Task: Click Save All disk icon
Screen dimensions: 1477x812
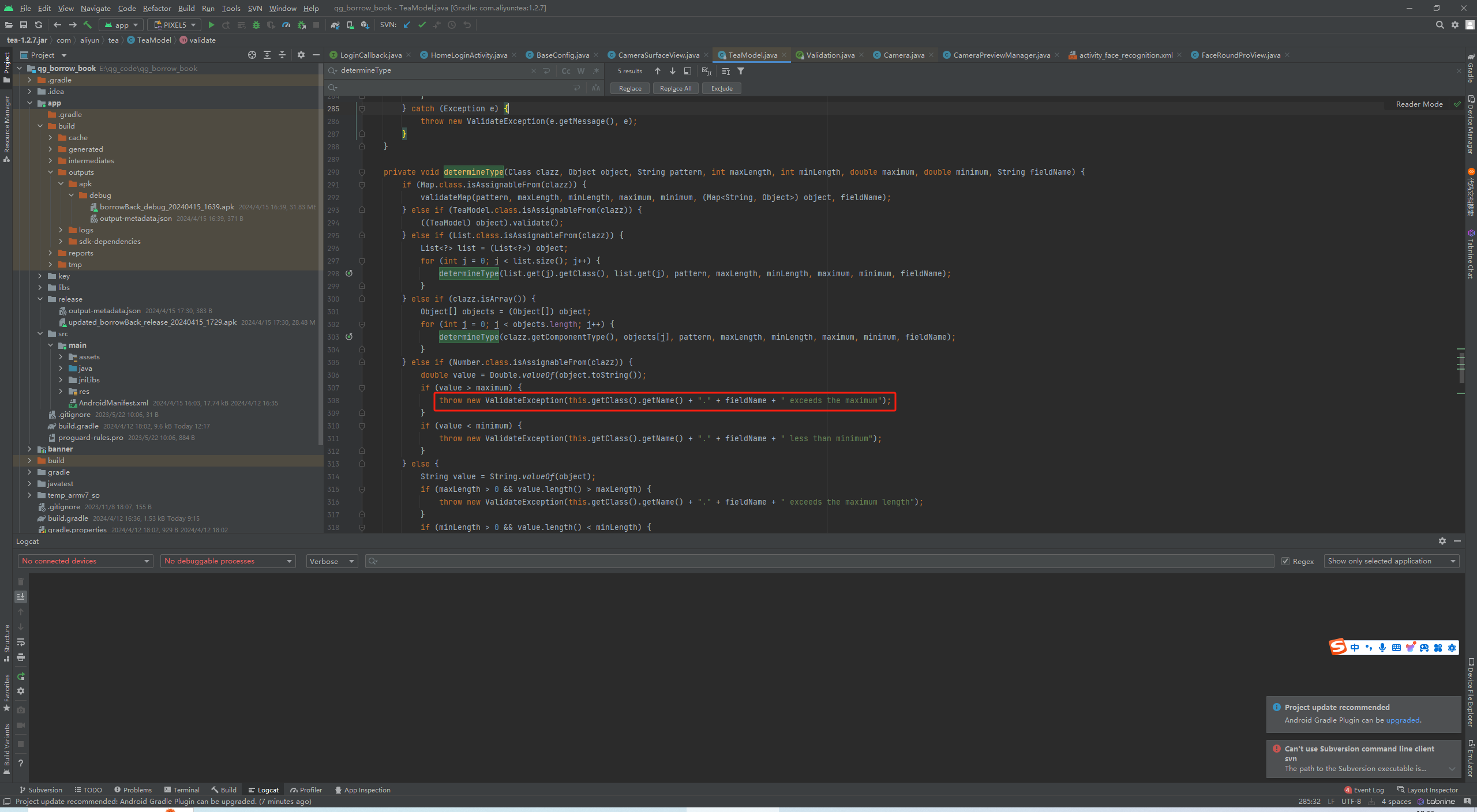Action: point(24,25)
